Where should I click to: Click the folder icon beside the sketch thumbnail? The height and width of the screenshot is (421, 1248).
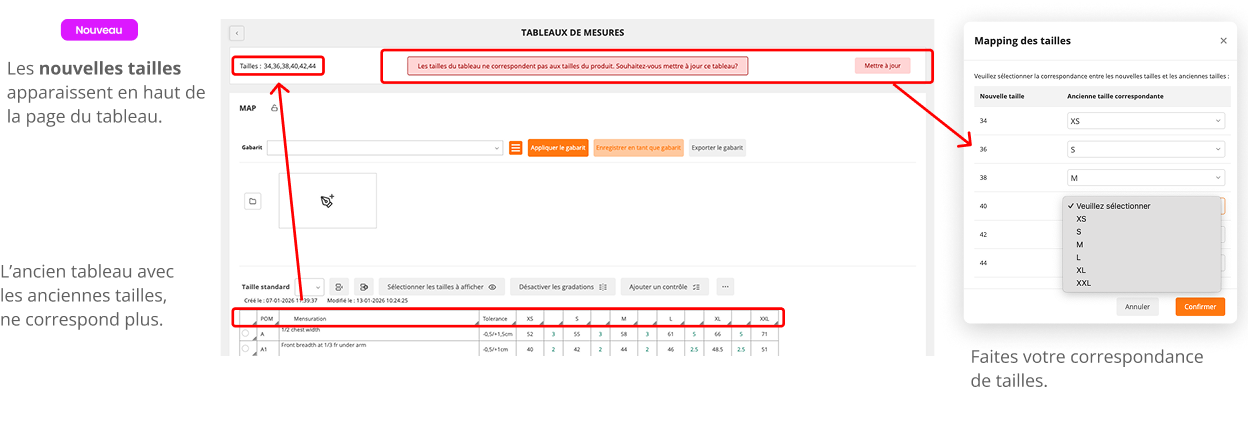click(x=253, y=201)
